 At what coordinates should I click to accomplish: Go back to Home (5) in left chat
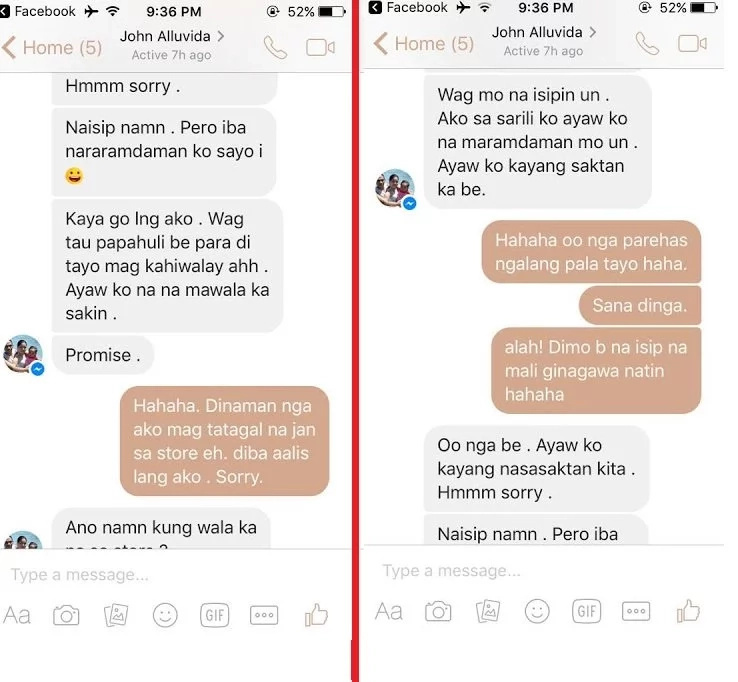pyautogui.click(x=52, y=48)
